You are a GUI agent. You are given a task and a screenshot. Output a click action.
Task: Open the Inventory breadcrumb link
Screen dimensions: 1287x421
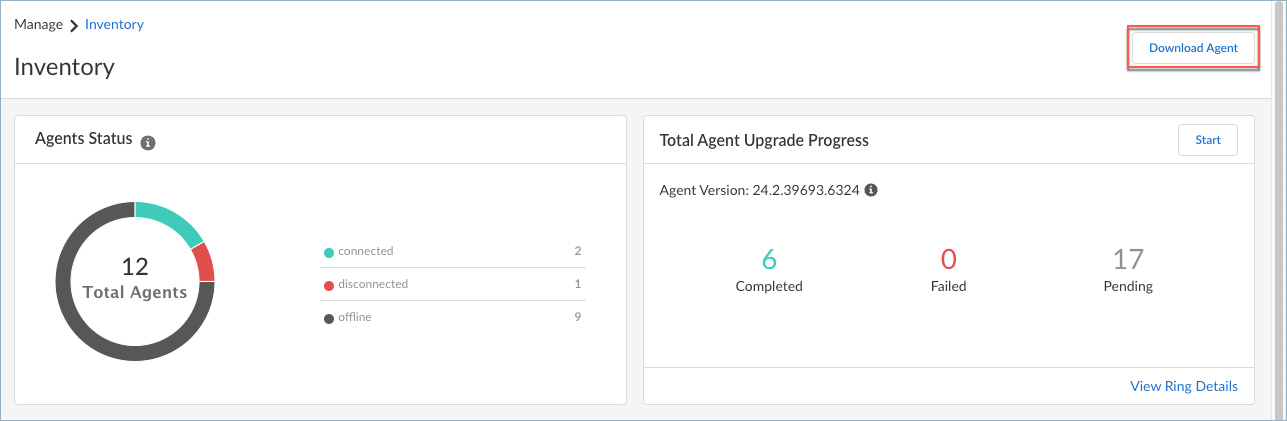(x=114, y=24)
